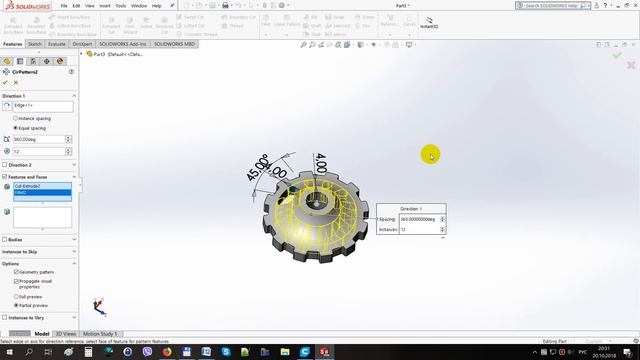Open help for the CirPattern2 PropertyManager

[x=71, y=72]
